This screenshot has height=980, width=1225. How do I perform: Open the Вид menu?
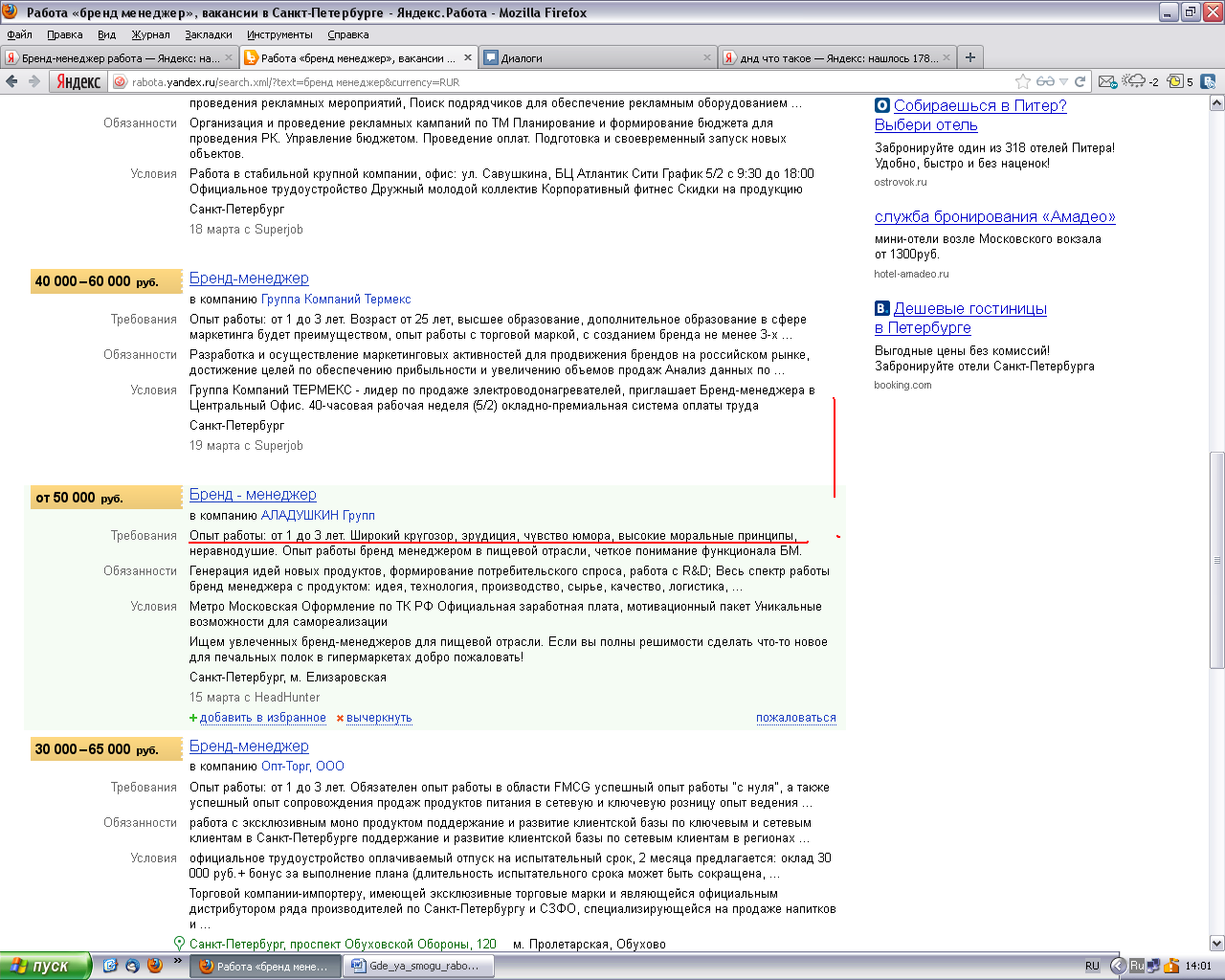[x=106, y=34]
